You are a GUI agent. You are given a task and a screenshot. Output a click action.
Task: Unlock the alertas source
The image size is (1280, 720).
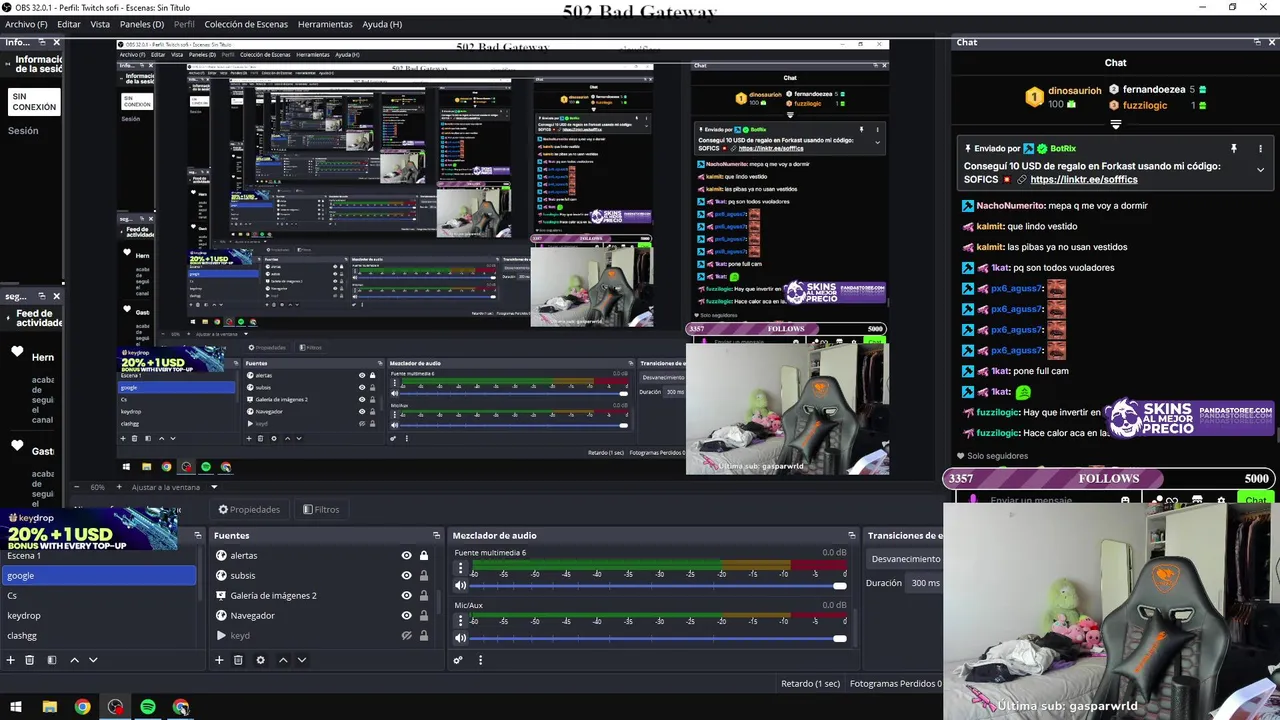[424, 555]
